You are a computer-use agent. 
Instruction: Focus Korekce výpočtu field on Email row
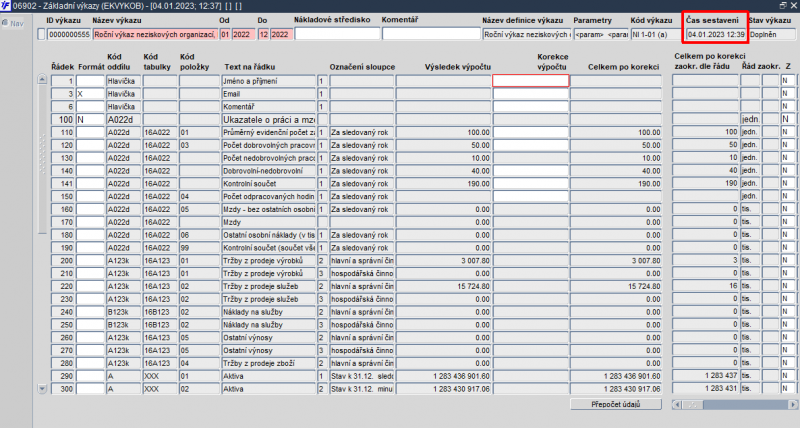pyautogui.click(x=531, y=94)
